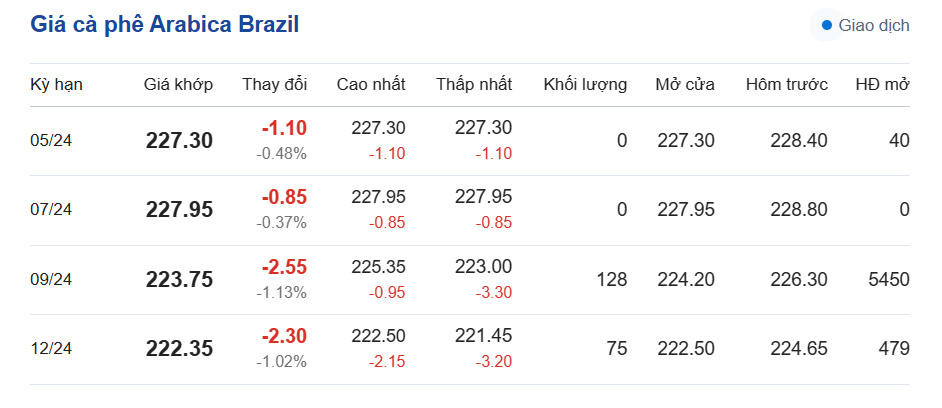Select the Giá khớp column header
The width and height of the screenshot is (942, 408).
coord(178,84)
